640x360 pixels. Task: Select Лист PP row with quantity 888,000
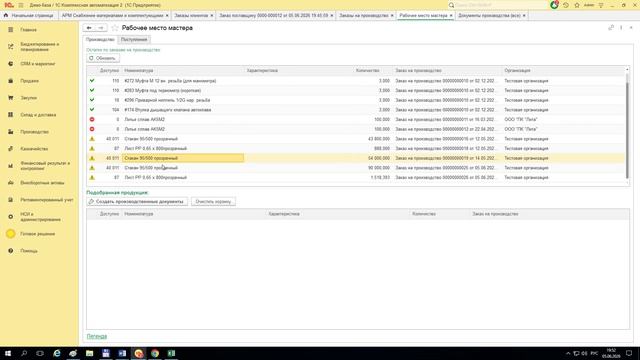(356, 149)
